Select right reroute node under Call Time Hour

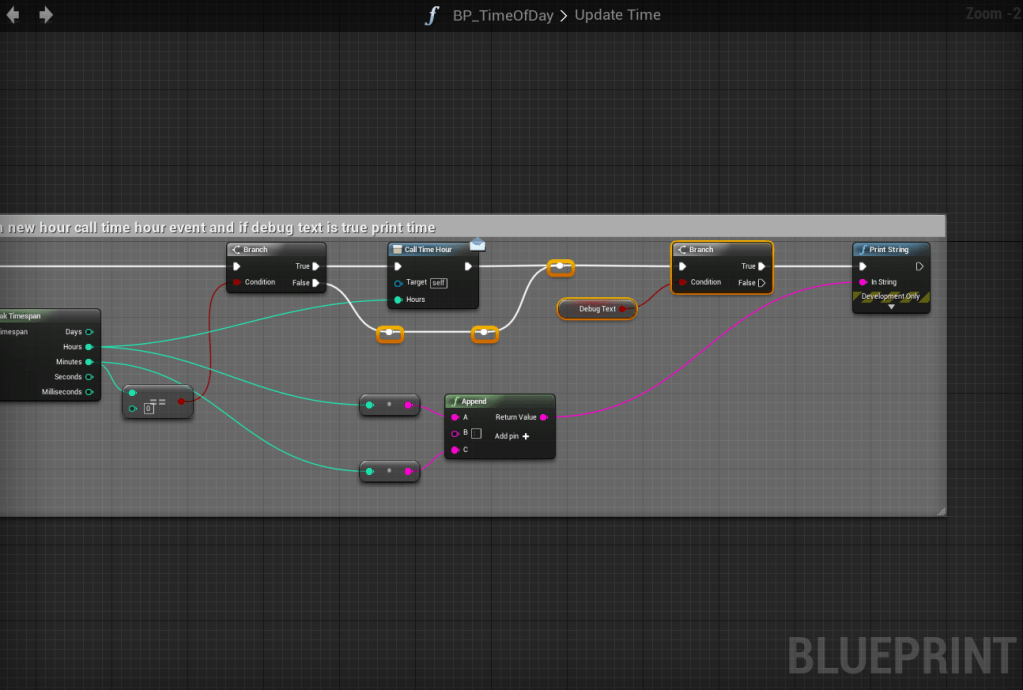click(484, 333)
